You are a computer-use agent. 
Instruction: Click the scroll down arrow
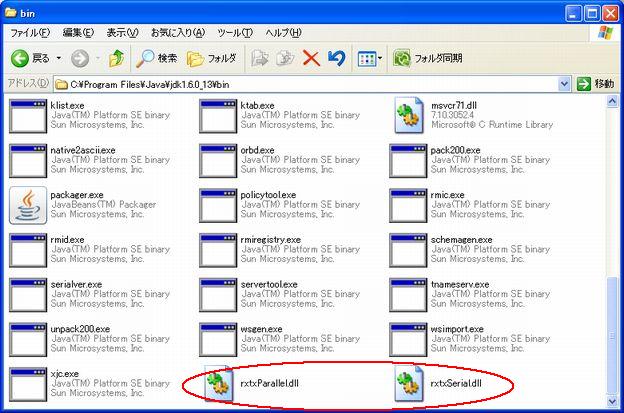[612, 401]
